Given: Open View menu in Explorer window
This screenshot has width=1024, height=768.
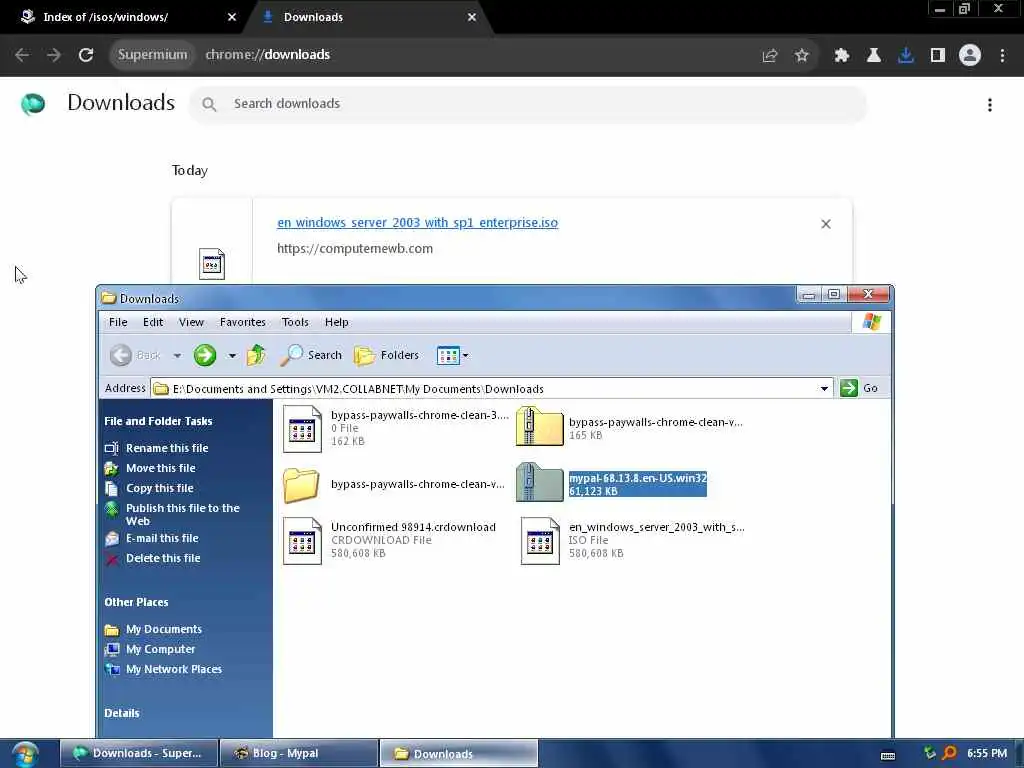Looking at the screenshot, I should 191,322.
